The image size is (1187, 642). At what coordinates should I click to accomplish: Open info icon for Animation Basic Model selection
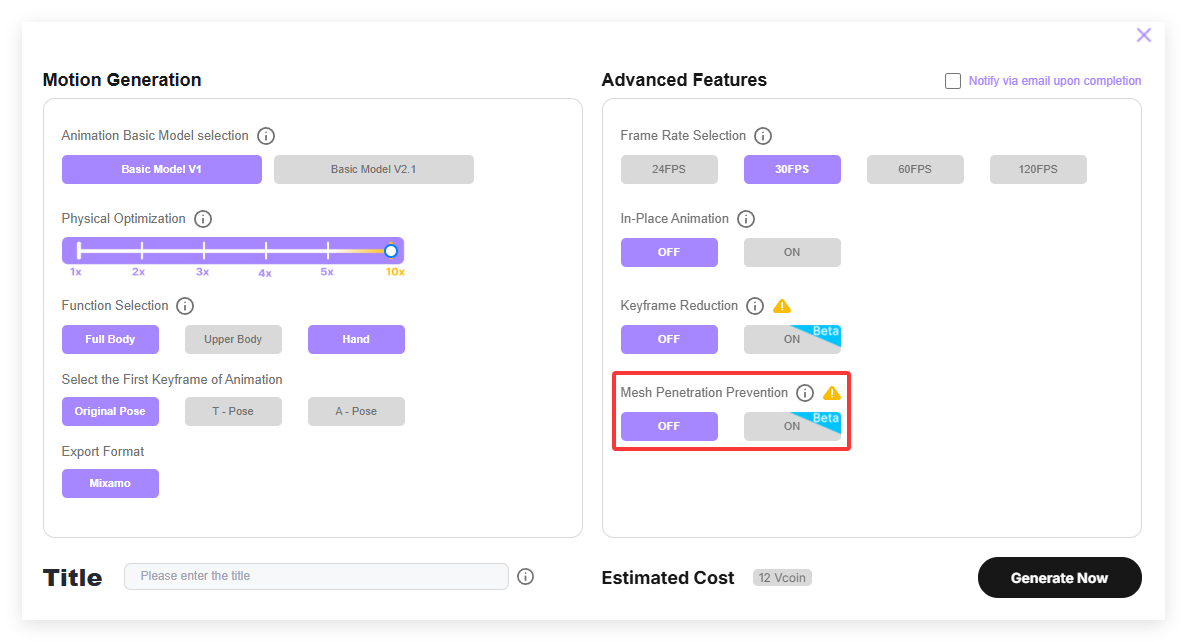(266, 136)
